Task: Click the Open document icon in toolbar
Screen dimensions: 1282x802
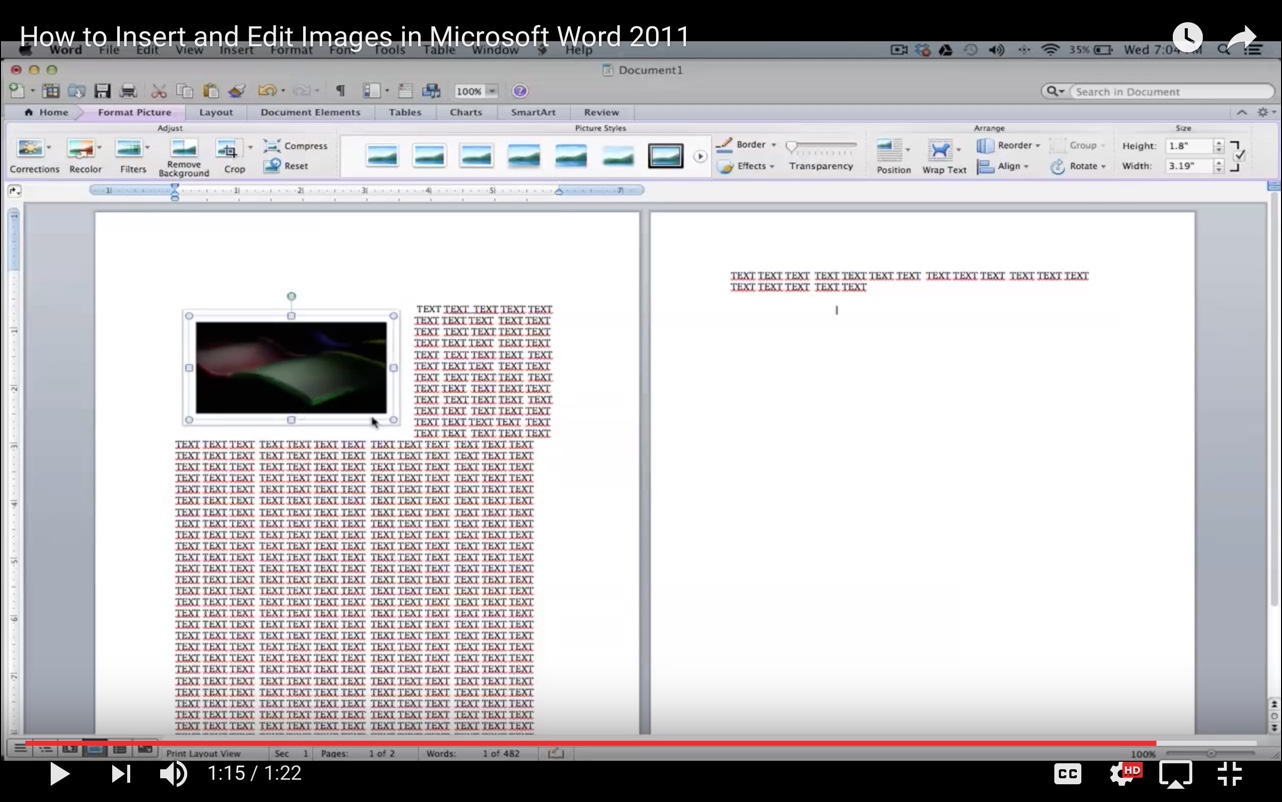Action: coord(76,91)
